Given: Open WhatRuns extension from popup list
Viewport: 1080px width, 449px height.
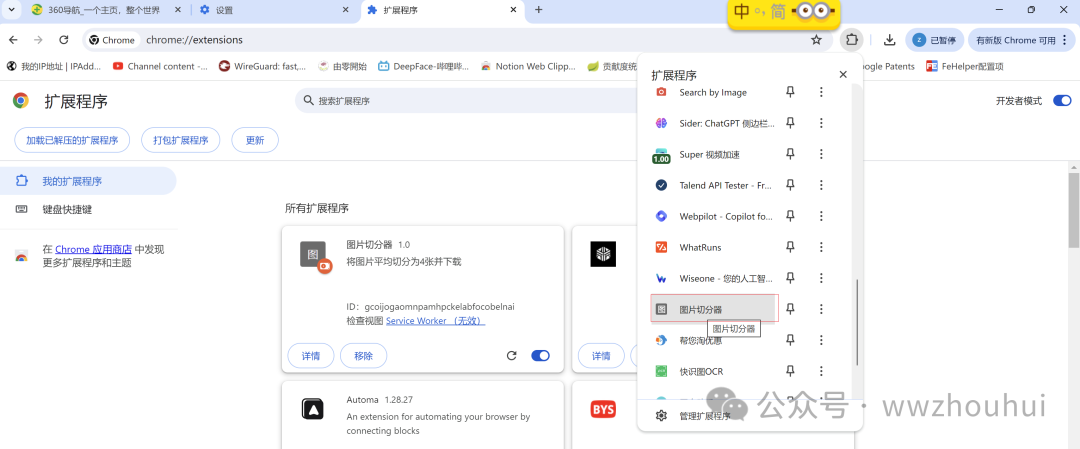Looking at the screenshot, I should click(x=714, y=247).
